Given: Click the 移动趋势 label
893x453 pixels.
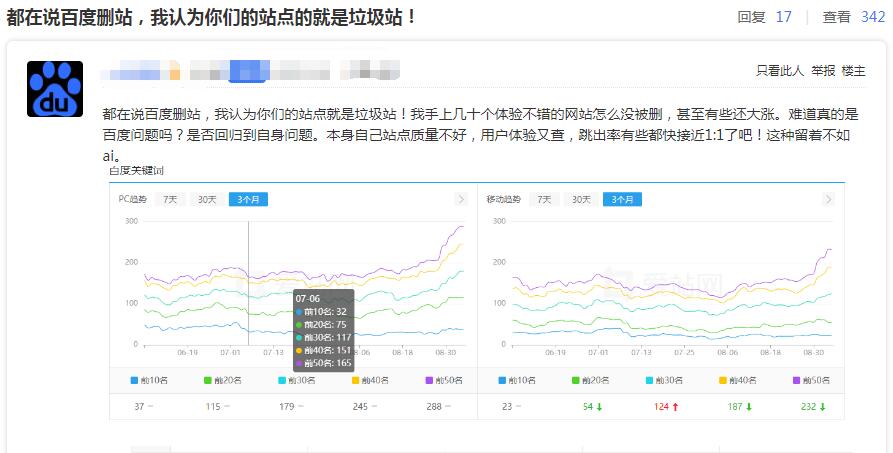Looking at the screenshot, I should tap(503, 199).
